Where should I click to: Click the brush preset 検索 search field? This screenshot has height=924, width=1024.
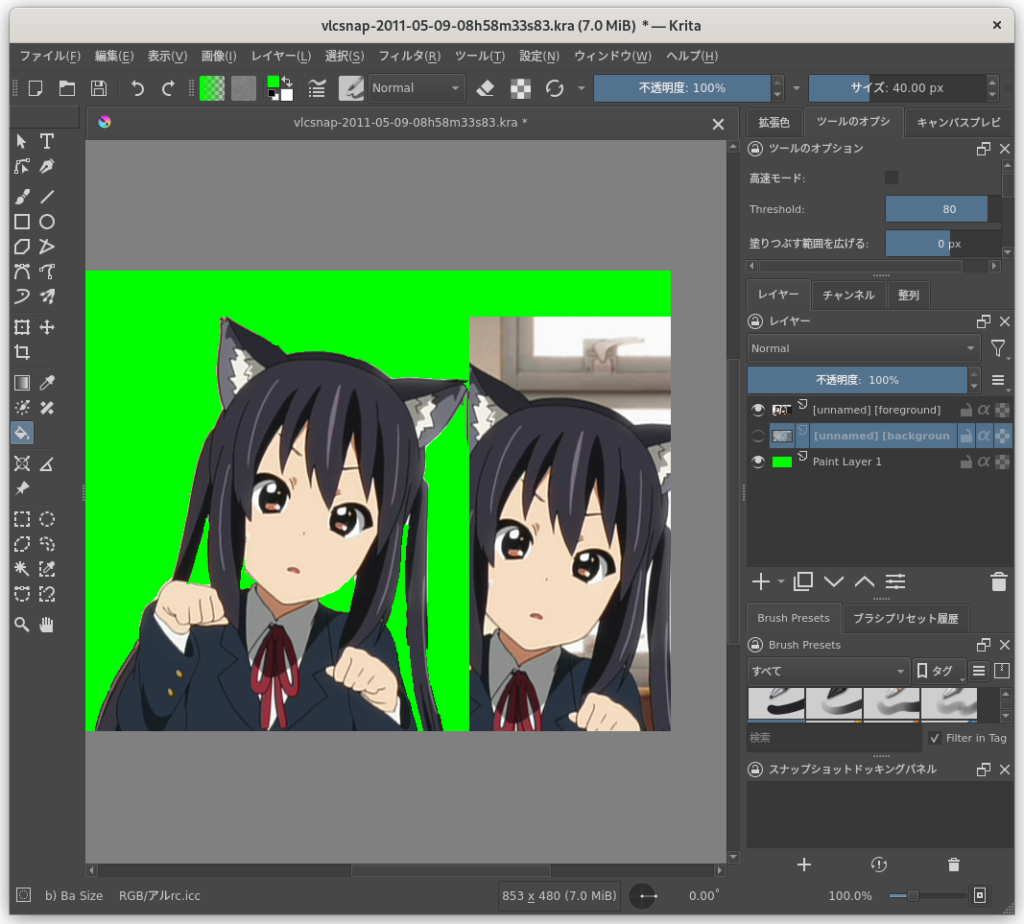pyautogui.click(x=834, y=738)
